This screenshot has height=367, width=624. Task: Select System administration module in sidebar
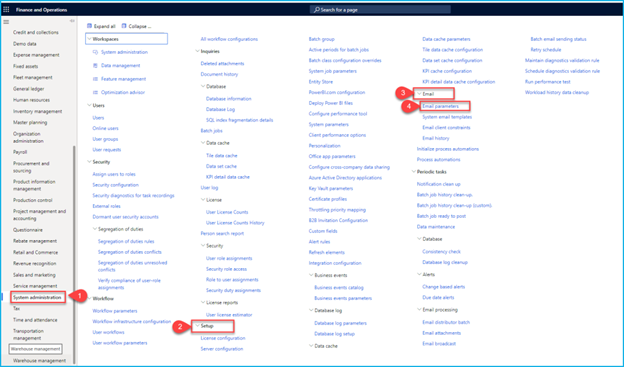pyautogui.click(x=37, y=297)
